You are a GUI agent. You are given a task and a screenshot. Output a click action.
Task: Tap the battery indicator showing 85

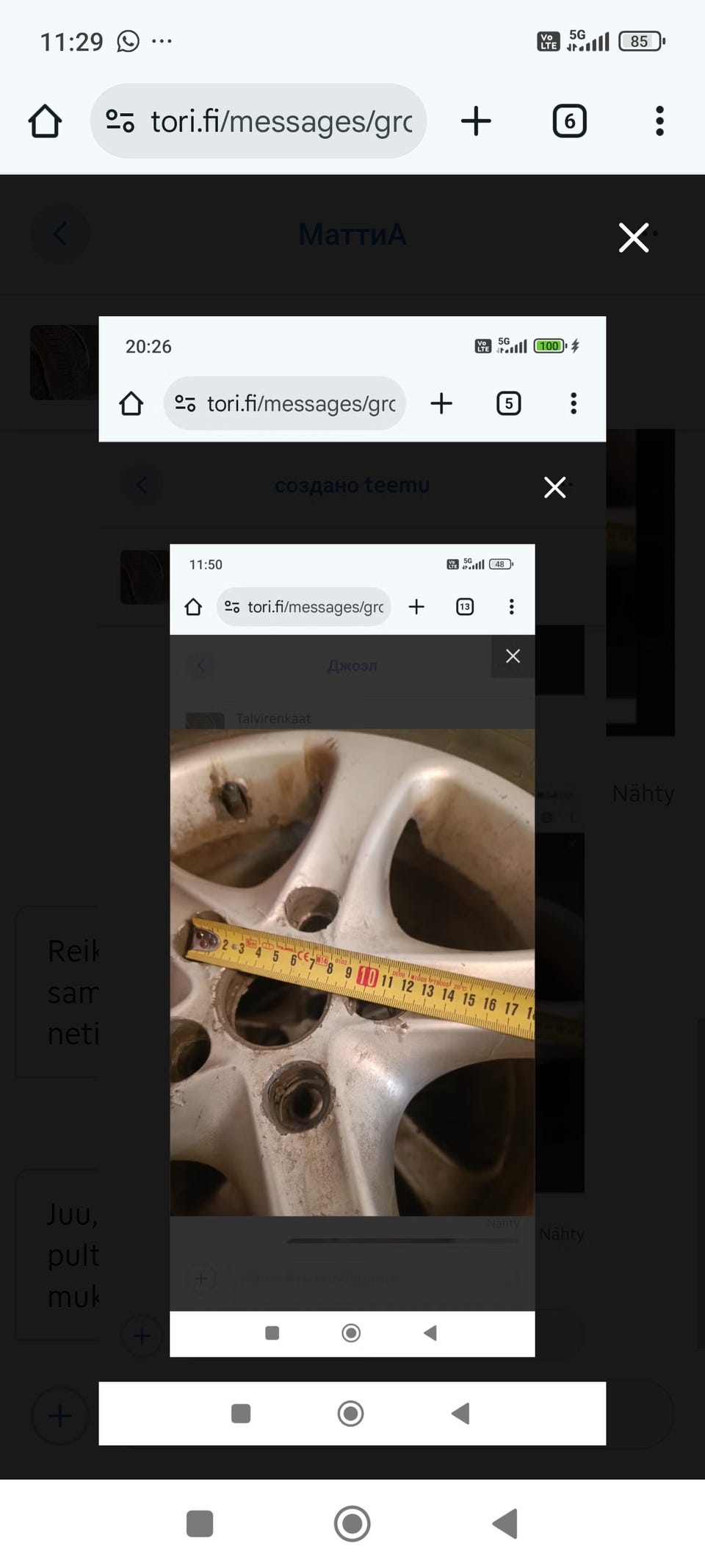(642, 41)
